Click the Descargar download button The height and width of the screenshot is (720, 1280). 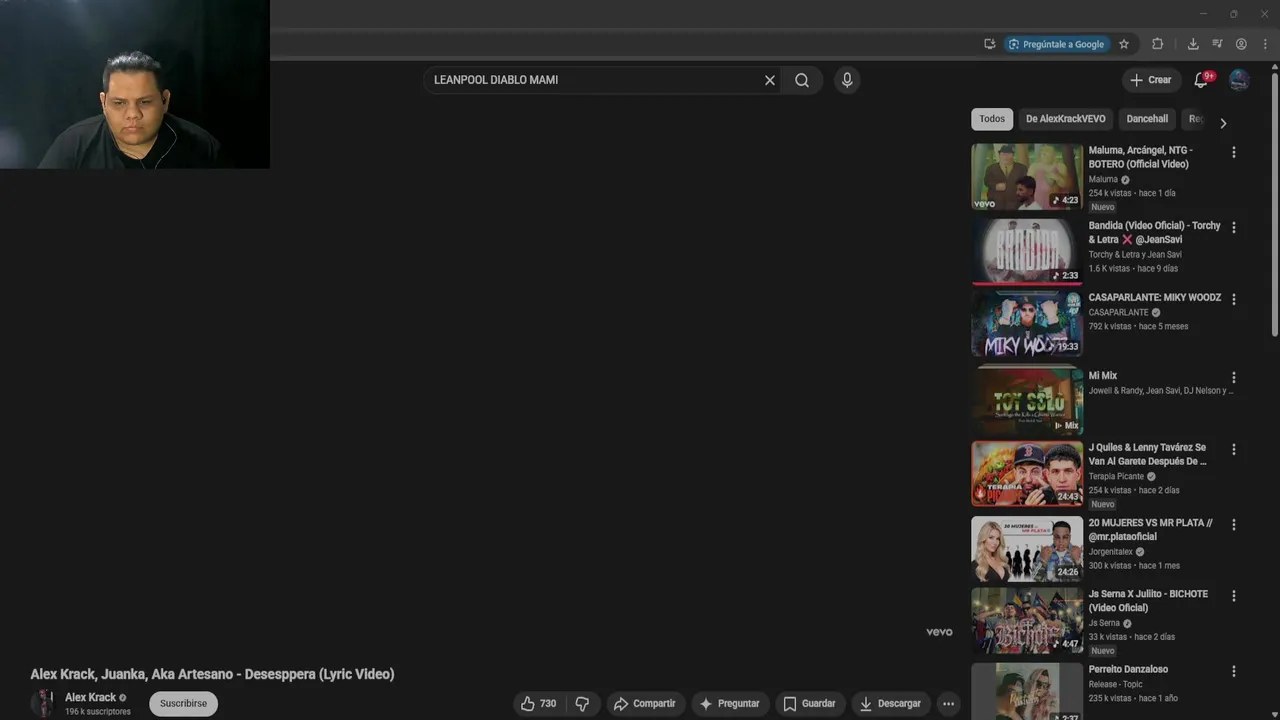(x=890, y=703)
